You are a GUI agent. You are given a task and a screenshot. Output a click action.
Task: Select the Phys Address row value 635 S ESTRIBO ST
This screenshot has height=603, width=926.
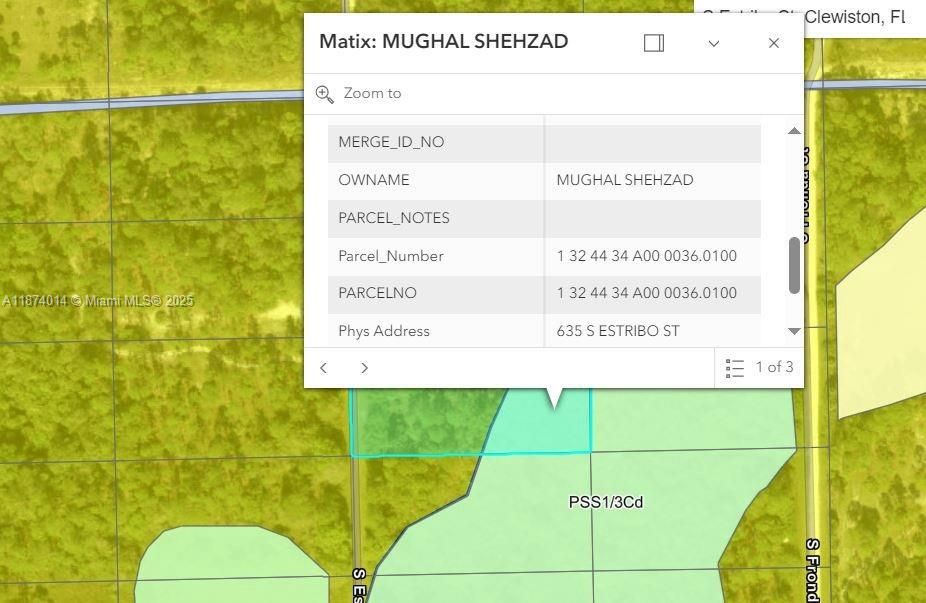tap(617, 330)
